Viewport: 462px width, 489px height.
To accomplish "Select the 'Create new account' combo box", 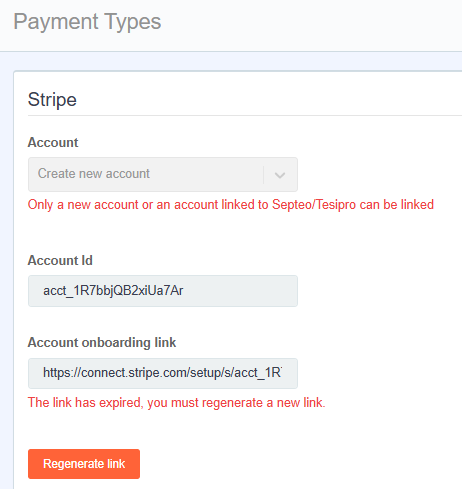I will tap(163, 174).
